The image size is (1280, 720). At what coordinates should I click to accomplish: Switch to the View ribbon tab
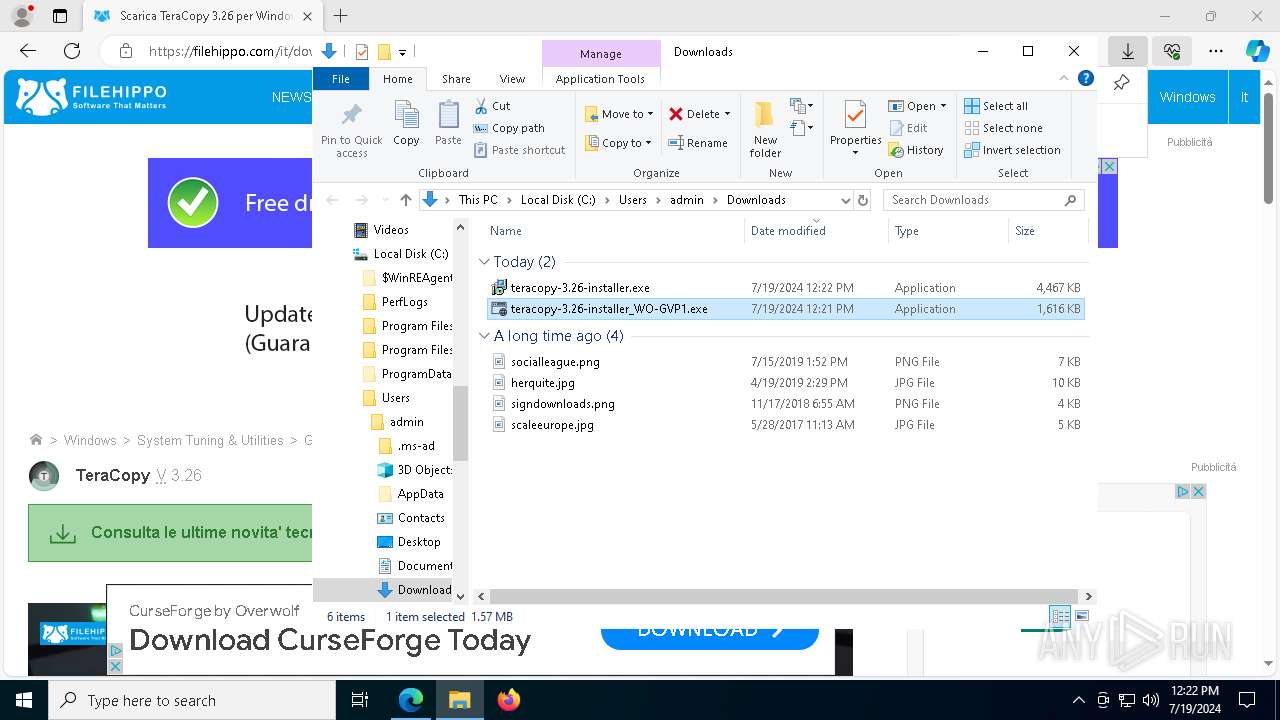pyautogui.click(x=512, y=79)
